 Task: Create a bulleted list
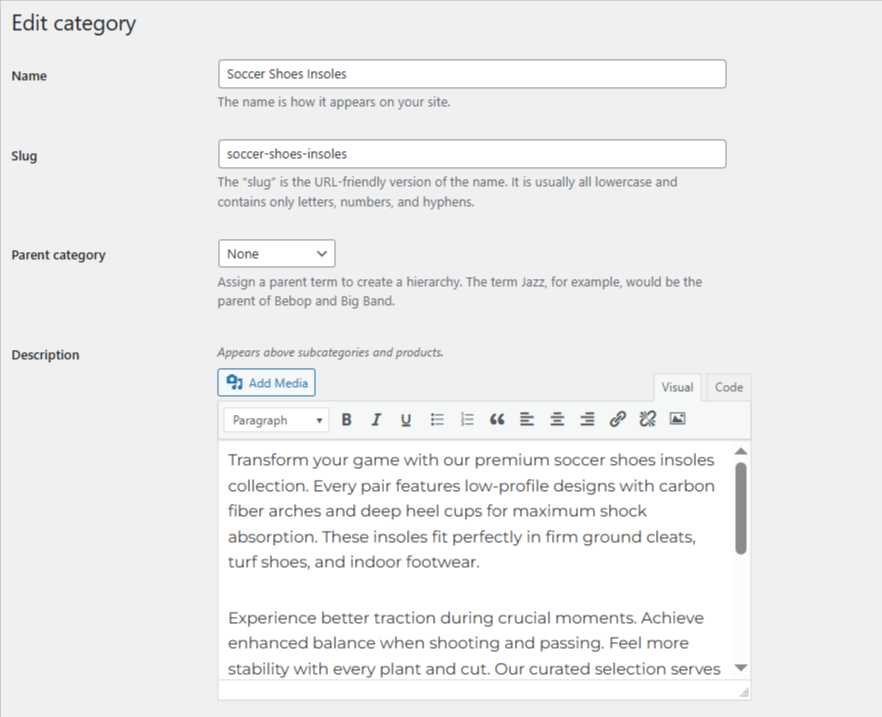click(437, 419)
